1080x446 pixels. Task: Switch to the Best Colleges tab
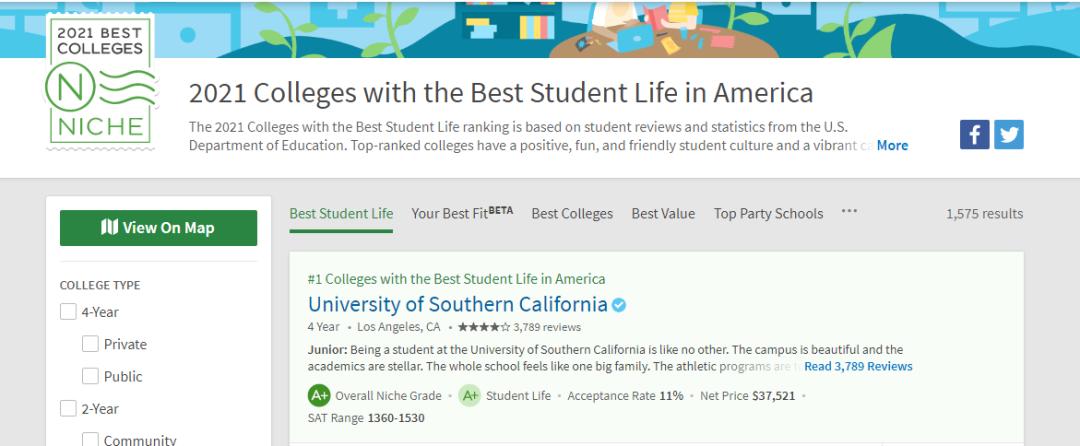click(x=572, y=213)
